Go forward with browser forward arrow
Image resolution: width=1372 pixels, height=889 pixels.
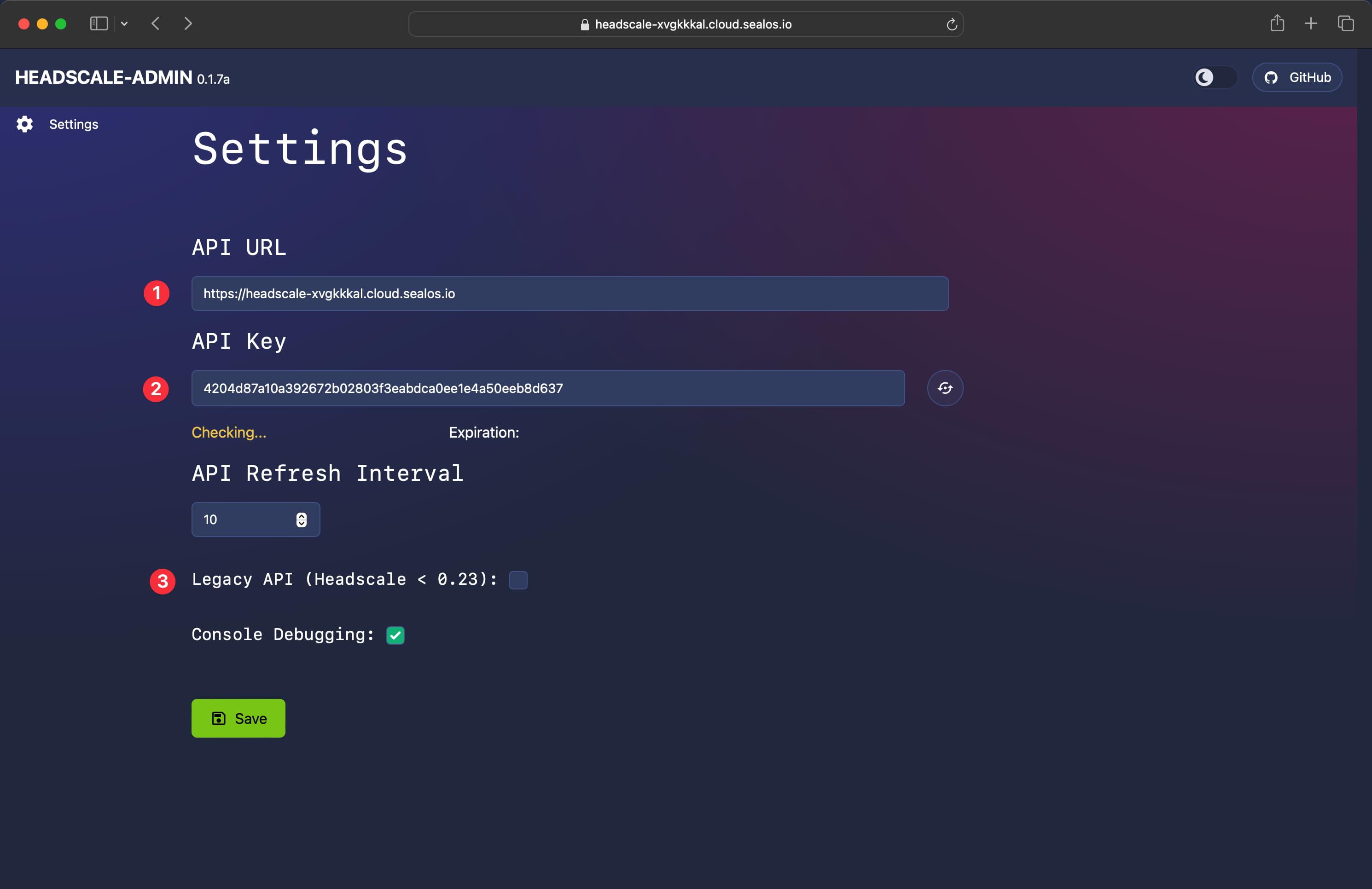188,23
